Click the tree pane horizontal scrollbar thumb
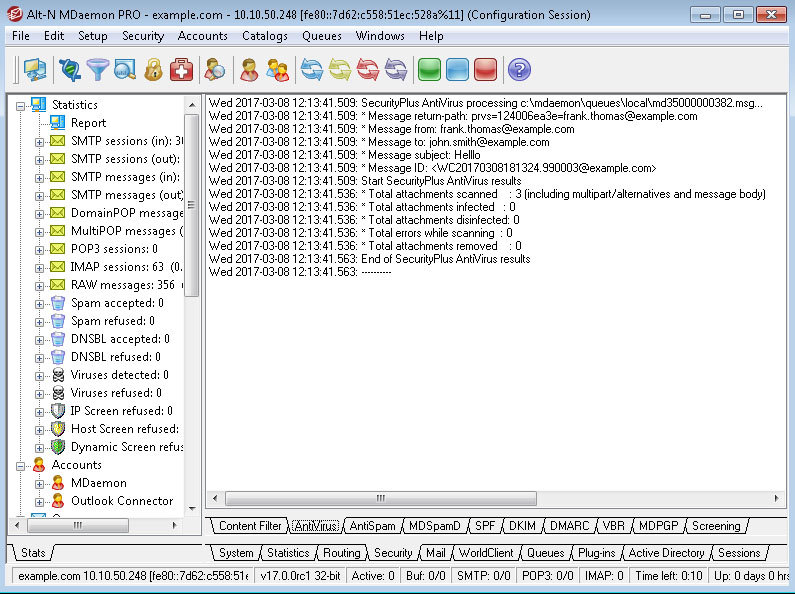The width and height of the screenshot is (795, 594). coord(78,526)
